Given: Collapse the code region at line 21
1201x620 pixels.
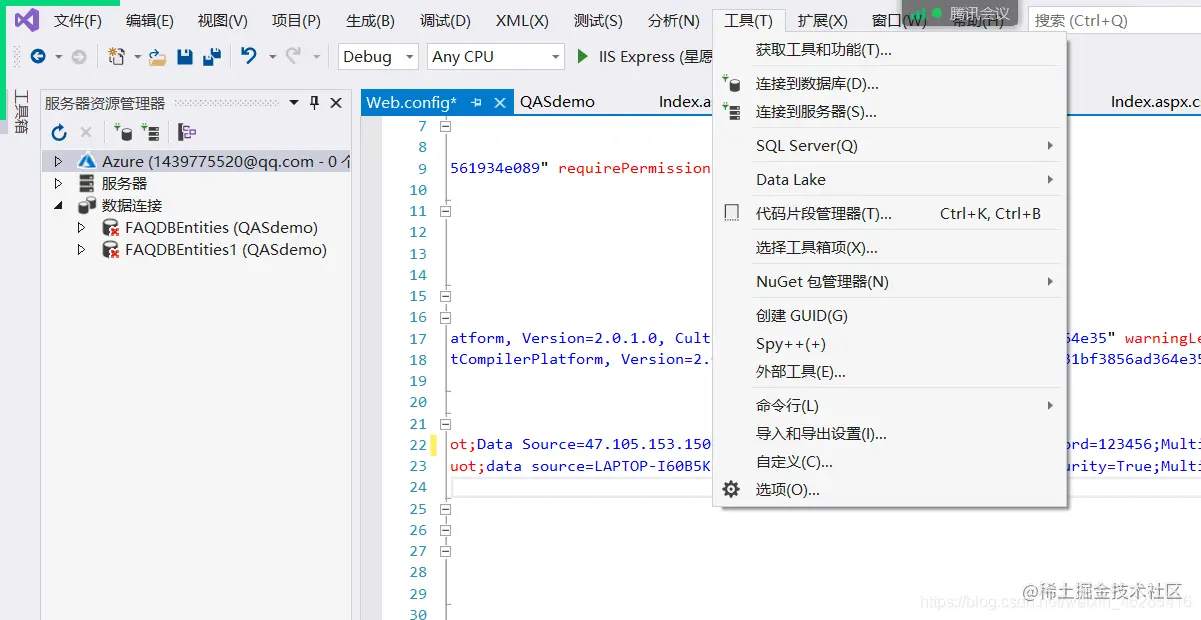Looking at the screenshot, I should (445, 423).
